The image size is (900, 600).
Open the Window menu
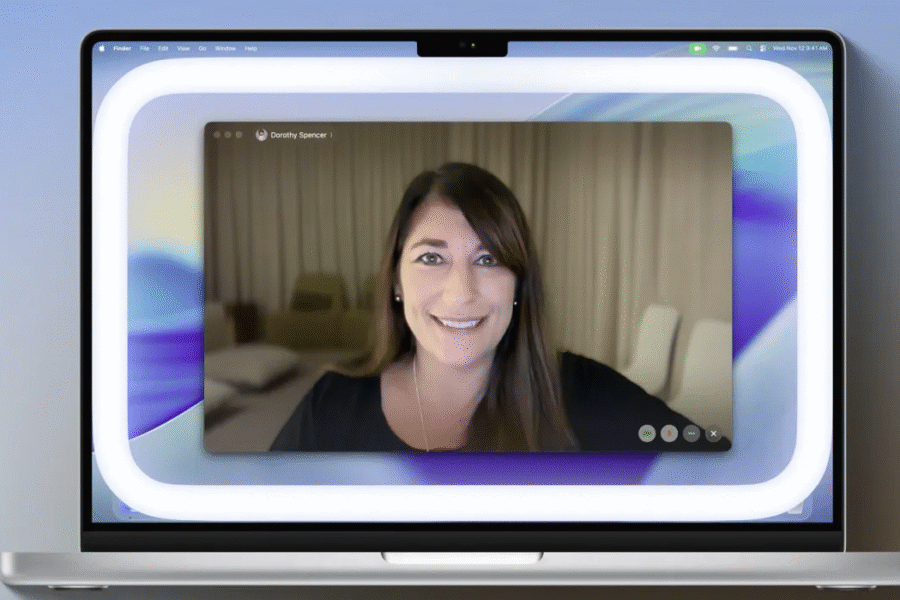tap(225, 48)
